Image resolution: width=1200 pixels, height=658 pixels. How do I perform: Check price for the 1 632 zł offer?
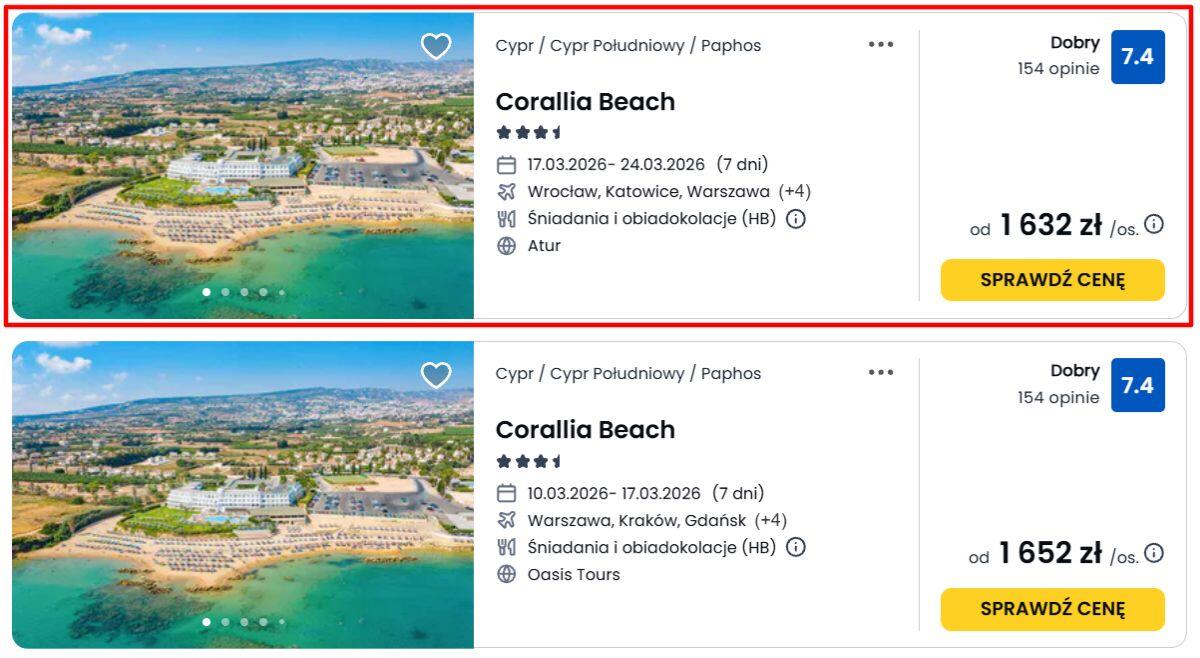coord(1052,280)
